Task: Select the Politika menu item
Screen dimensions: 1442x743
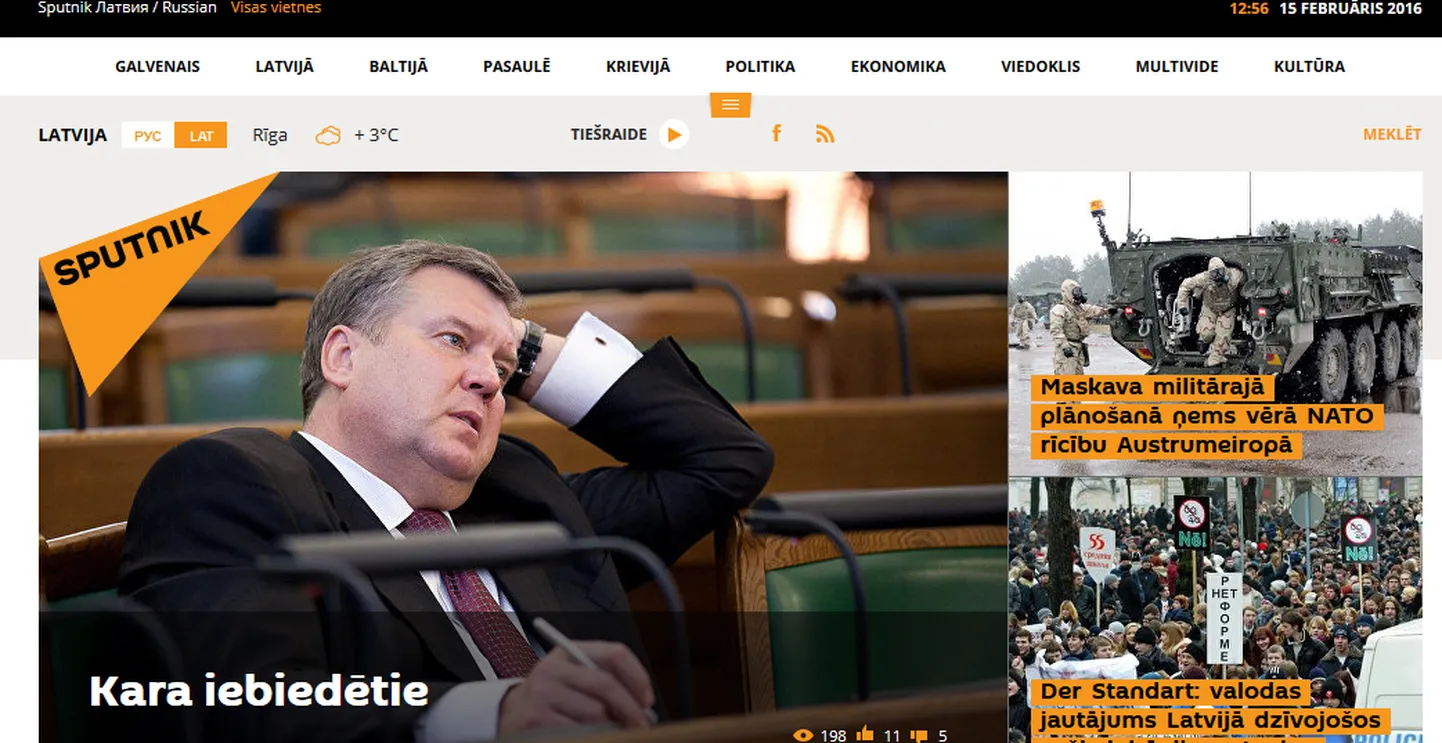Action: pos(760,67)
